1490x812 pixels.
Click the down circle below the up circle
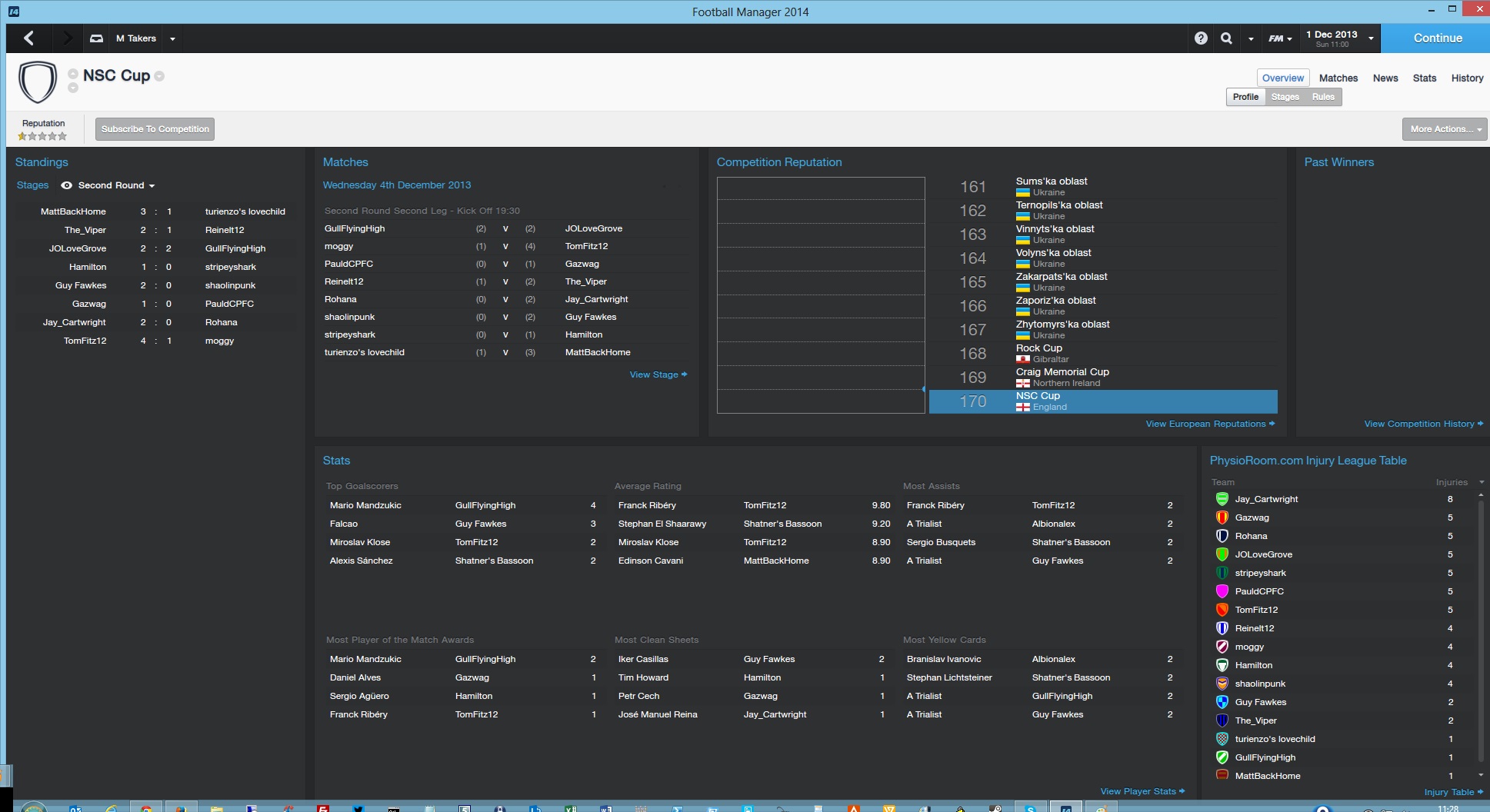(73, 88)
